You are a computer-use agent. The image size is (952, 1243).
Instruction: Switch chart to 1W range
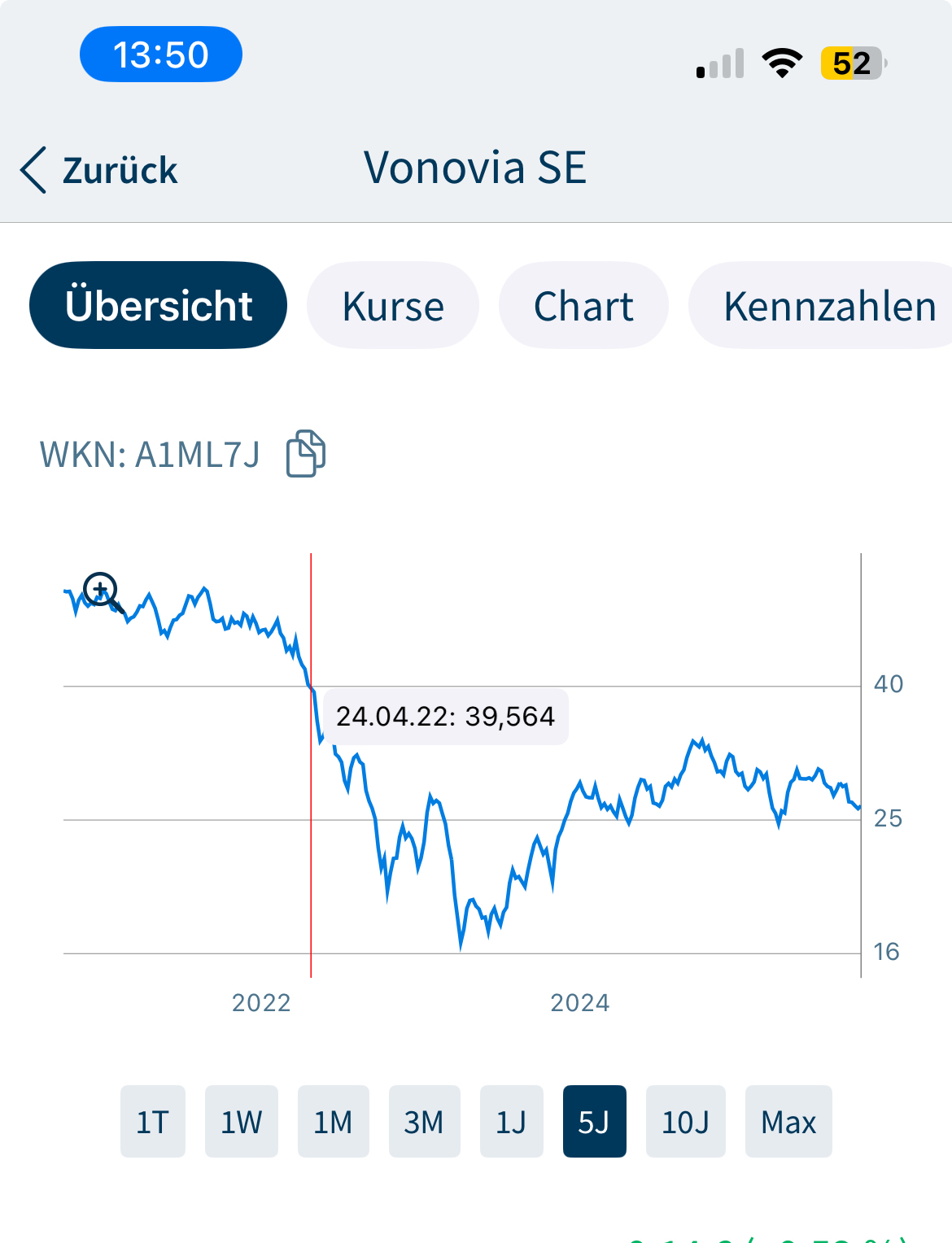241,1122
